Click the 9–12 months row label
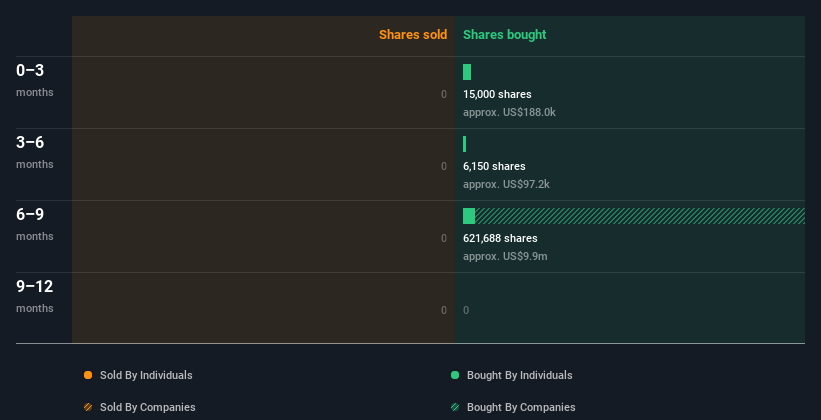 pos(35,296)
